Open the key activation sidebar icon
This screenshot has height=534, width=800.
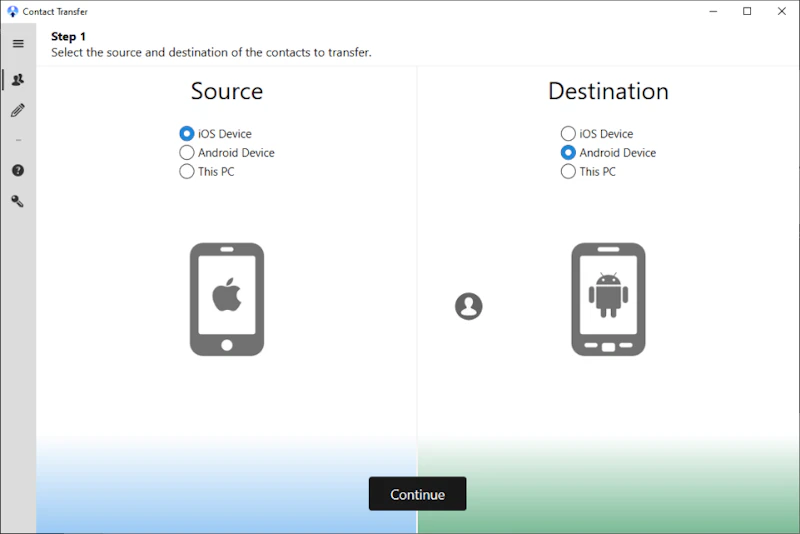tap(18, 201)
